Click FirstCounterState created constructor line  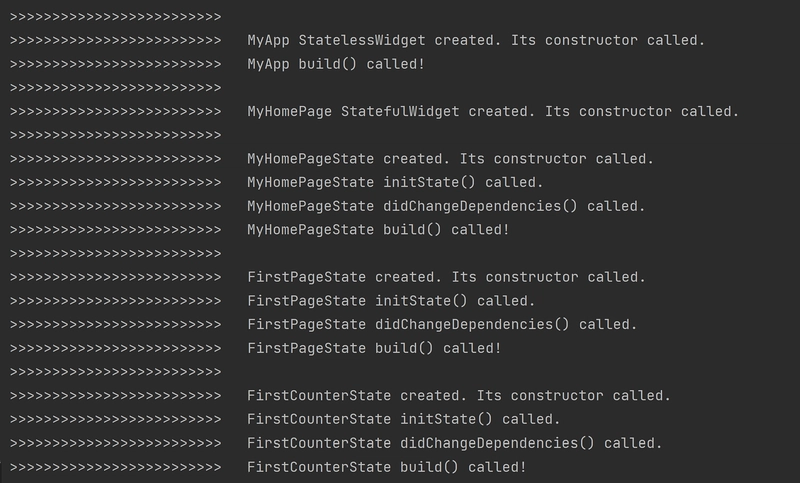(340, 396)
